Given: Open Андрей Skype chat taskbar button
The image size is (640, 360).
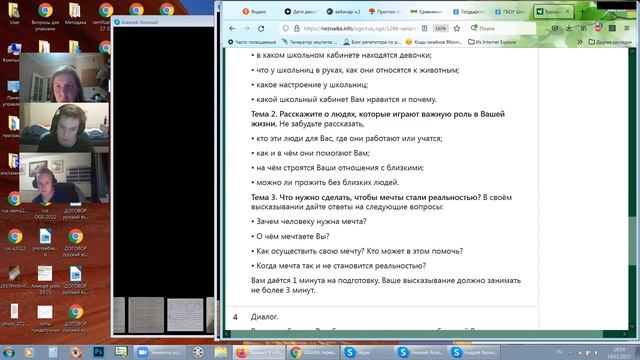Looking at the screenshot, I should tap(475, 352).
